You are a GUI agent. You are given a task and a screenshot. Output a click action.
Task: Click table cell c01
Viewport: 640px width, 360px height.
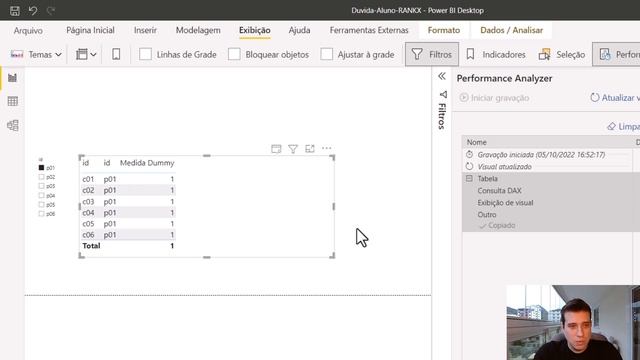[x=88, y=179]
